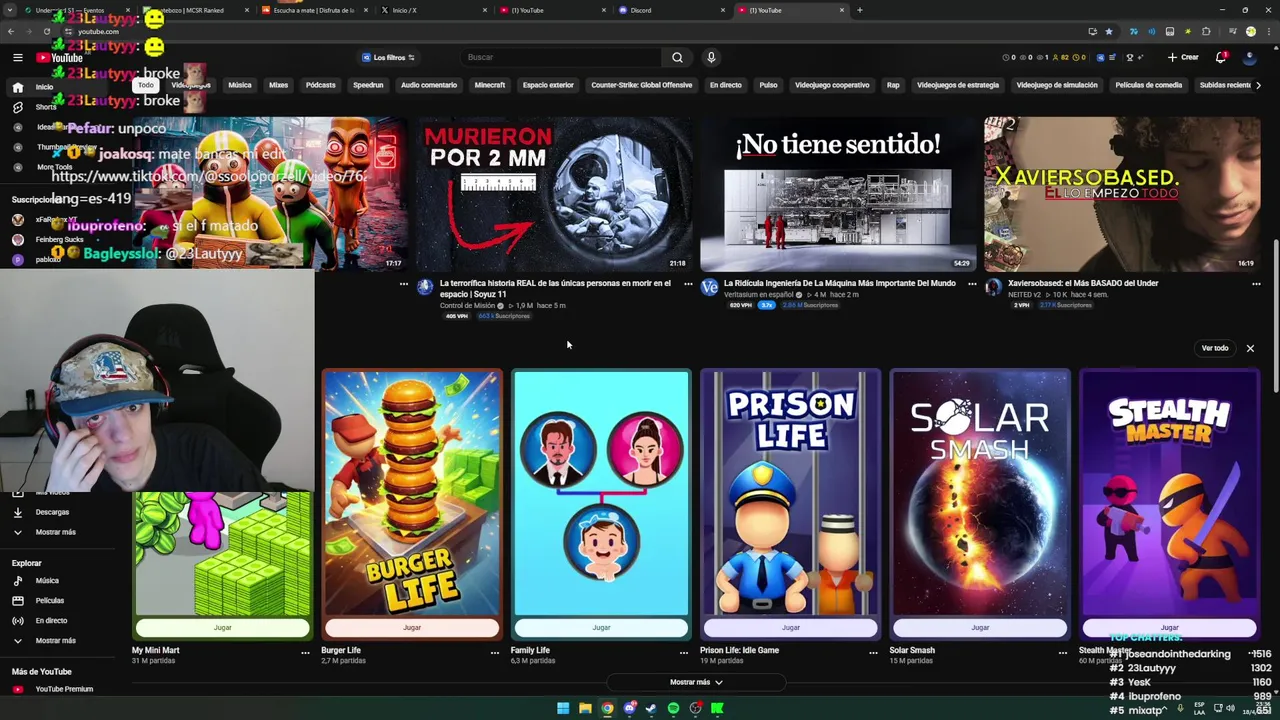Open Stealth Master game cover
This screenshot has height=720, width=1280.
[1169, 493]
